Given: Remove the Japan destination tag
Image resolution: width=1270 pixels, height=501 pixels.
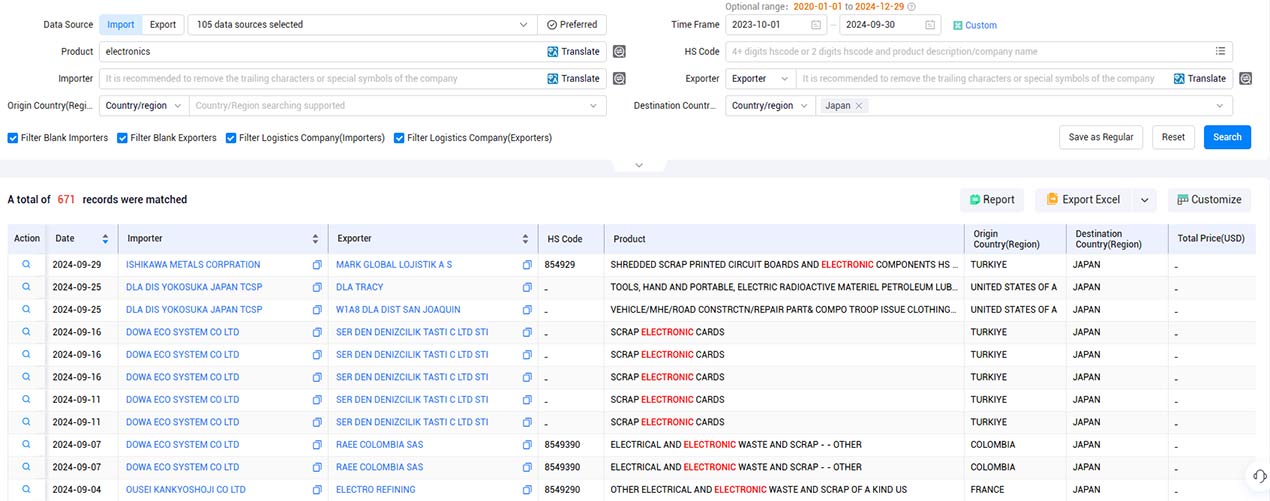Looking at the screenshot, I should pyautogui.click(x=859, y=106).
